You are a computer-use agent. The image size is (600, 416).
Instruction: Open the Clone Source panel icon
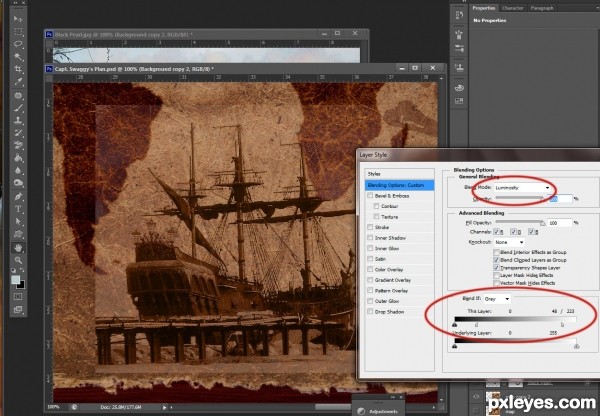click(459, 68)
